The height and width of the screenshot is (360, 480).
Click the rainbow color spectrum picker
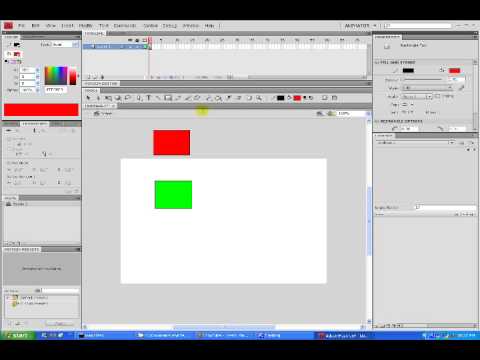(x=56, y=75)
